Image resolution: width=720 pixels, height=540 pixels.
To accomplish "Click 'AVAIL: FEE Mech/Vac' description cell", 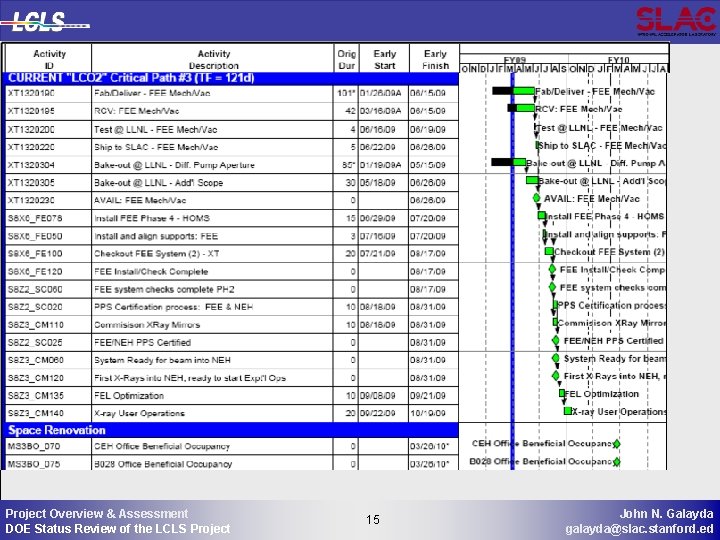I will [213, 200].
